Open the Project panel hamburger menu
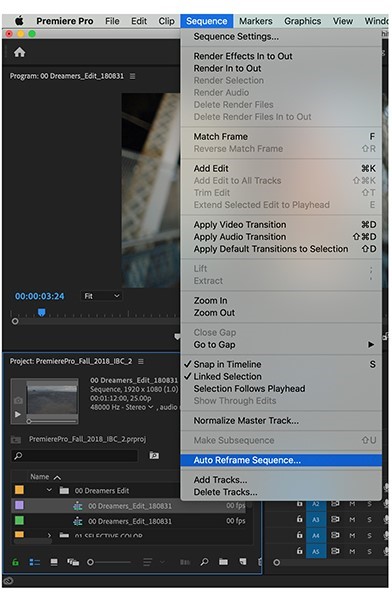The height and width of the screenshot is (599, 392). pos(141,361)
